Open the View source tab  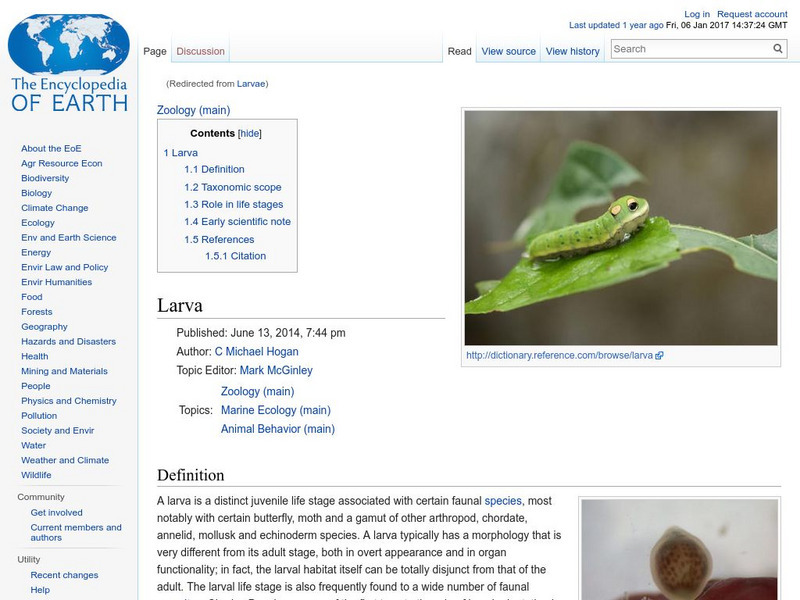(509, 52)
